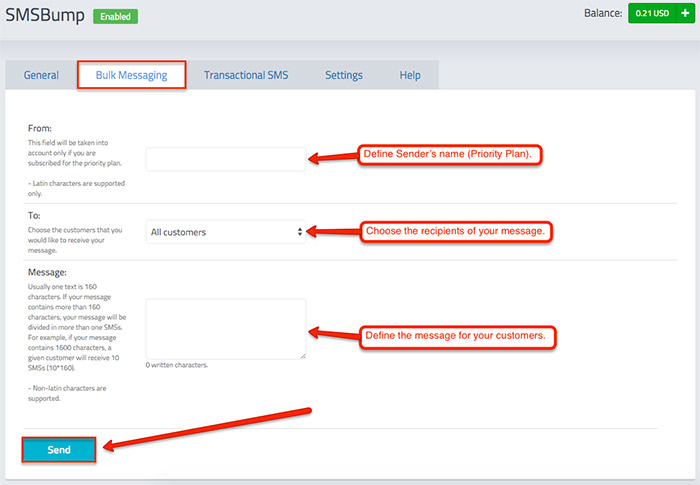Viewport: 700px width, 485px height.
Task: Click the 'From:' field label
Action: tap(40, 128)
